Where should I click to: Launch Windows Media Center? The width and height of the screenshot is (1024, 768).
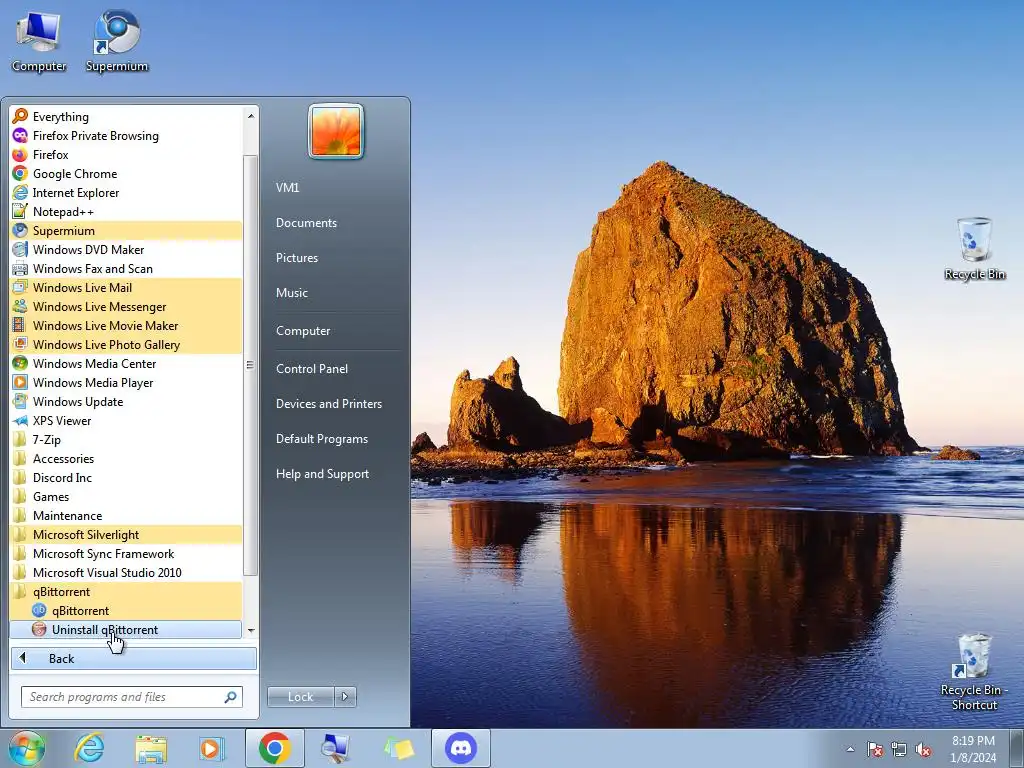(x=126, y=363)
